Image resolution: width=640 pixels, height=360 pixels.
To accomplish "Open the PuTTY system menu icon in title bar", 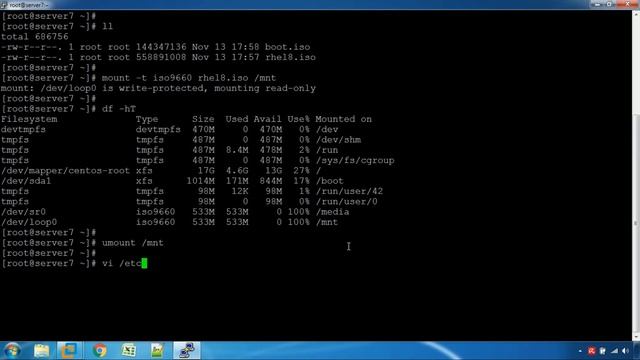I will coord(4,5).
